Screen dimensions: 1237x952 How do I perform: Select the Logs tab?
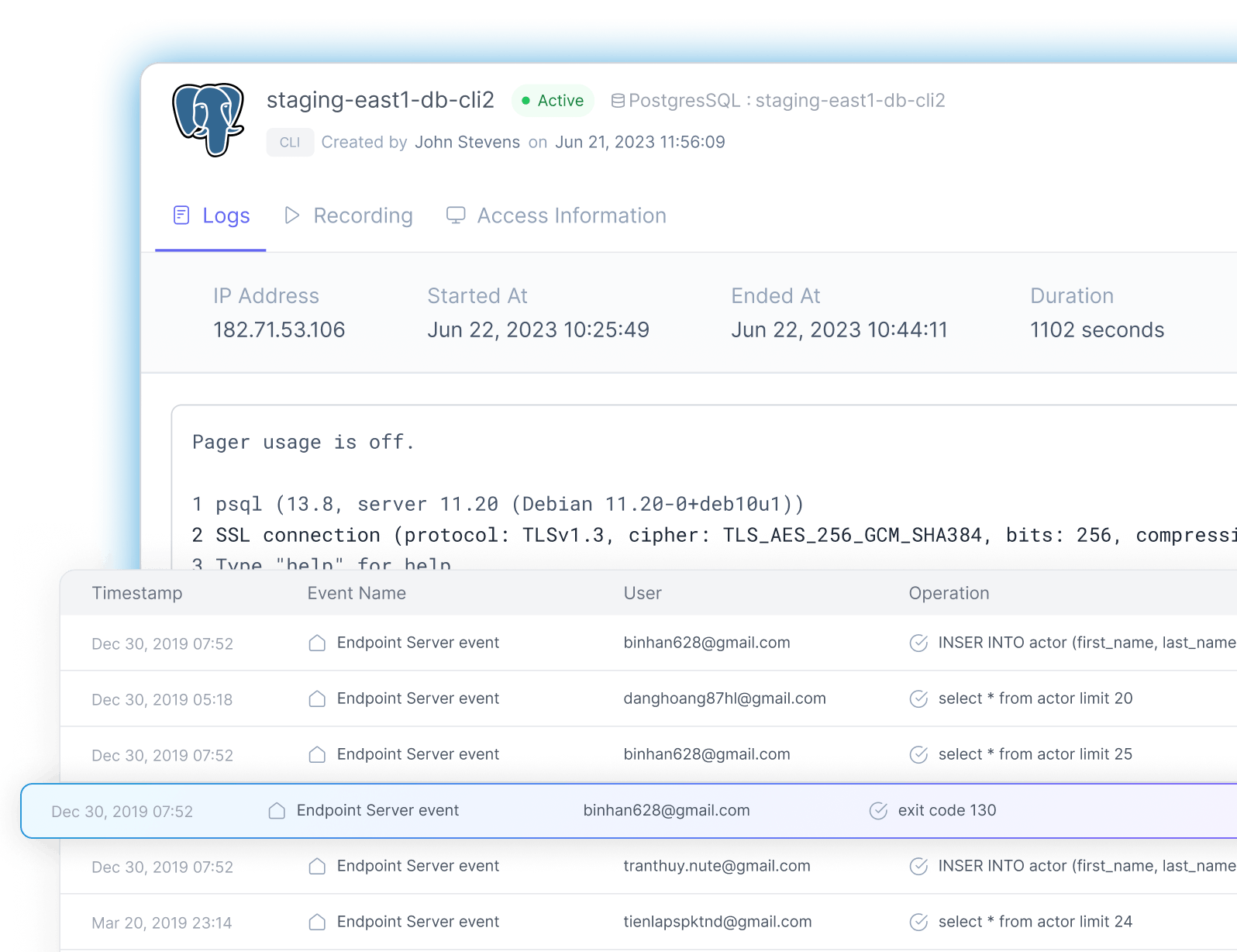[x=226, y=216]
